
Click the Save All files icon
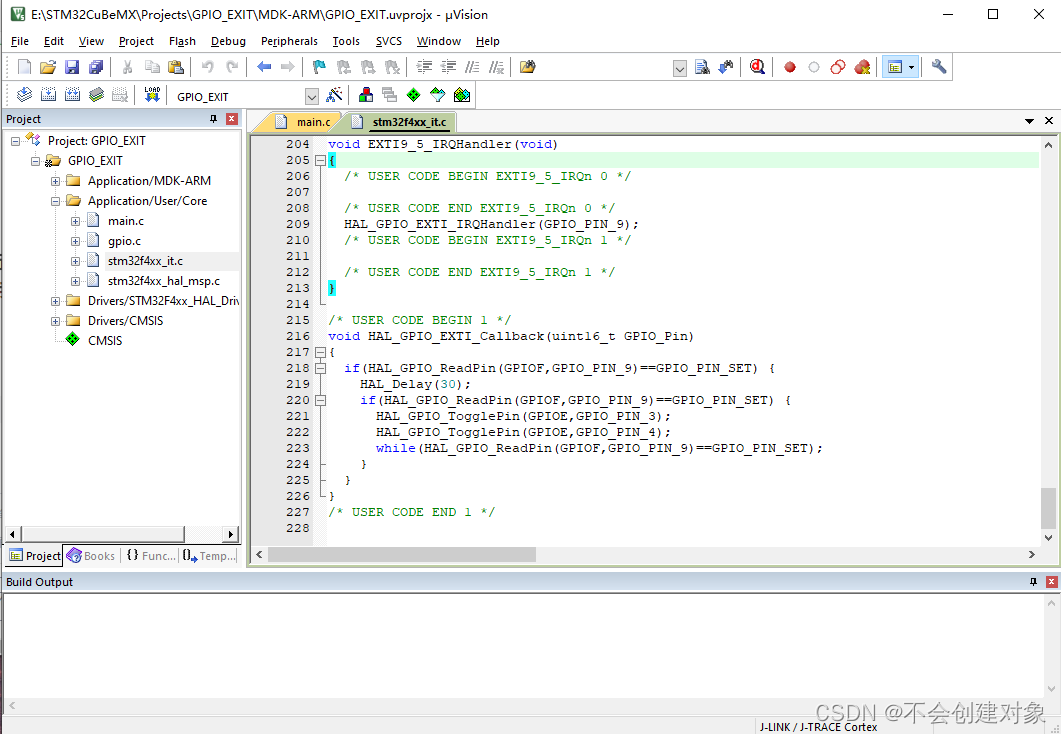coord(95,66)
